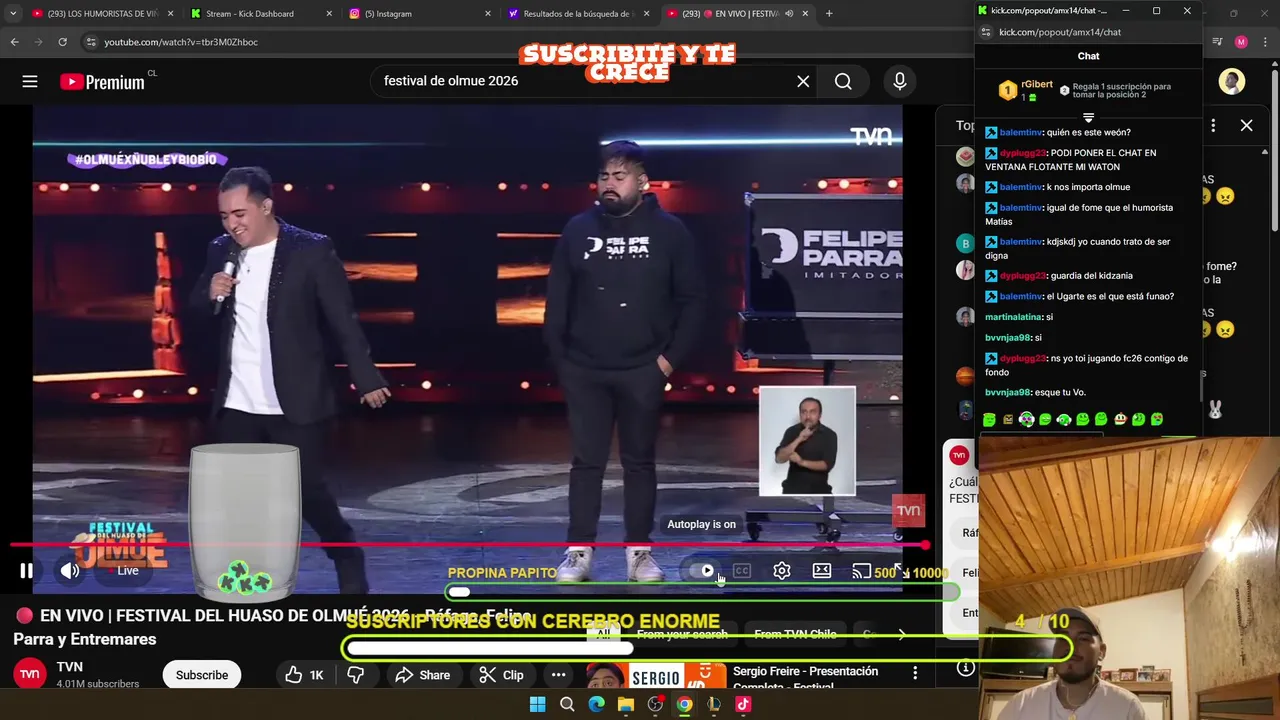Create a Clip of the video
Viewport: 1280px width, 720px height.
point(501,675)
